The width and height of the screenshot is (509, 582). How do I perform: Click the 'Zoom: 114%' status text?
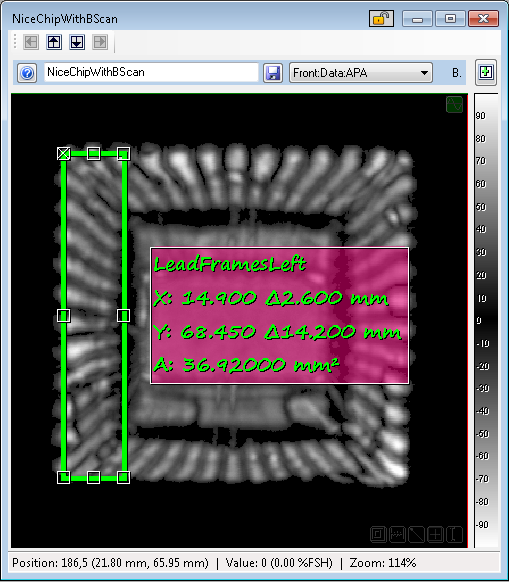(x=383, y=563)
